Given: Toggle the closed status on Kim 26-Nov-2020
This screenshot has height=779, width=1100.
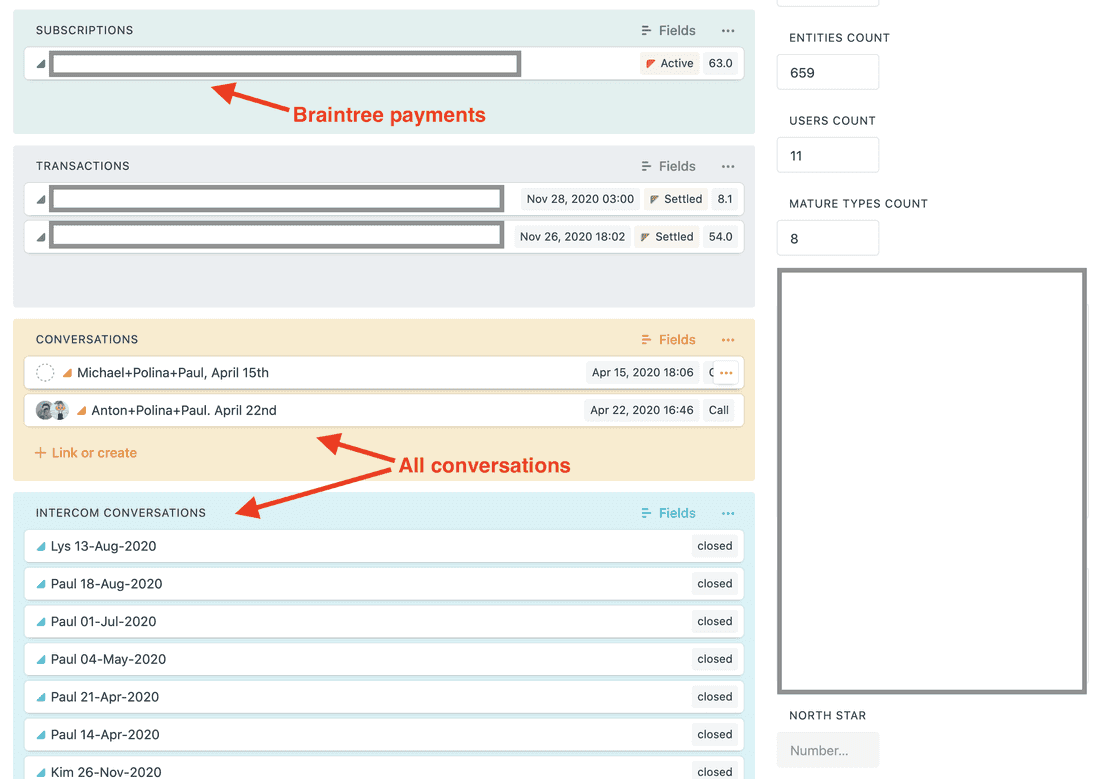Looking at the screenshot, I should pos(714,771).
